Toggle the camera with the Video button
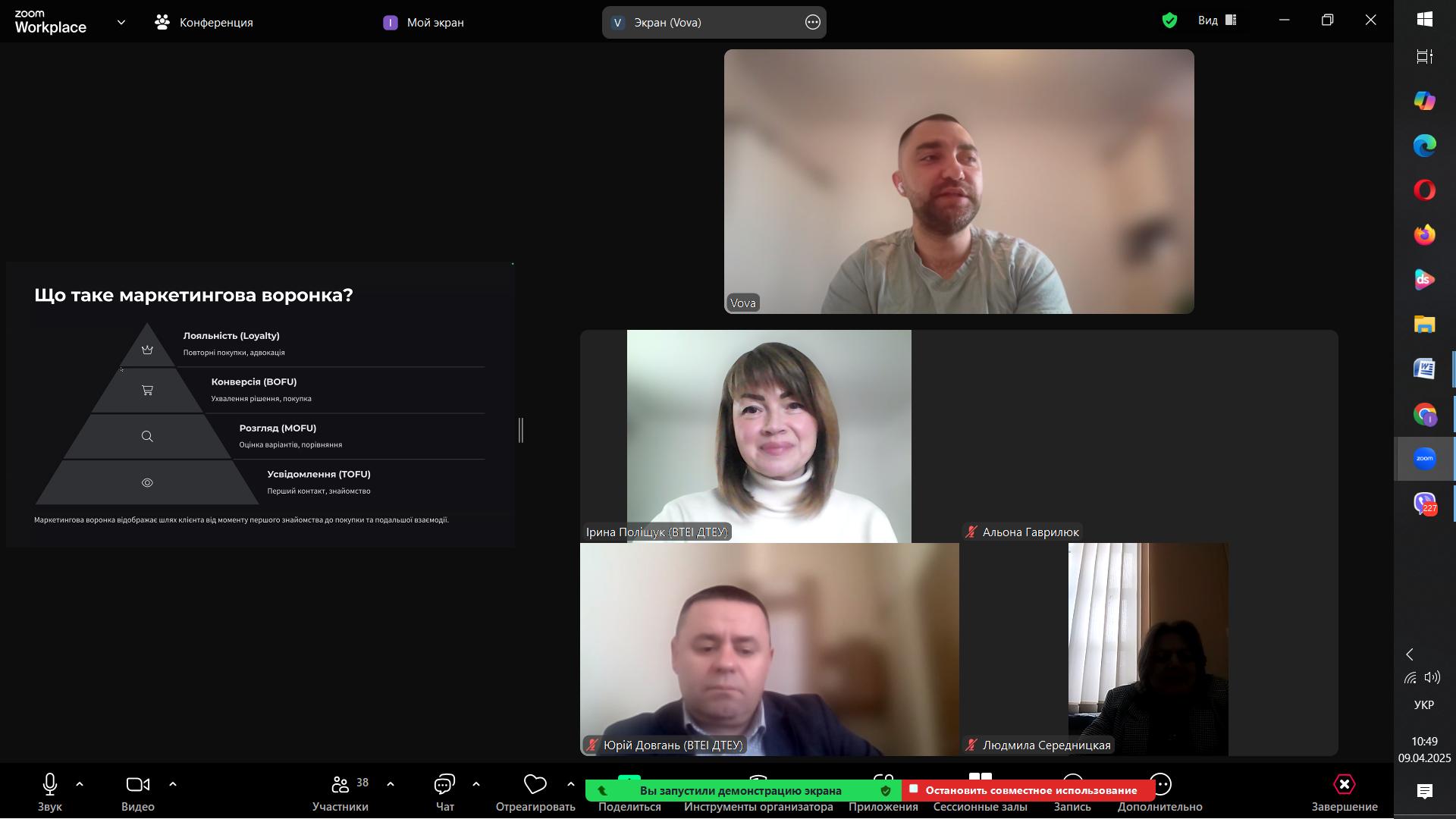Image resolution: width=1456 pixels, height=819 pixels. pyautogui.click(x=137, y=784)
